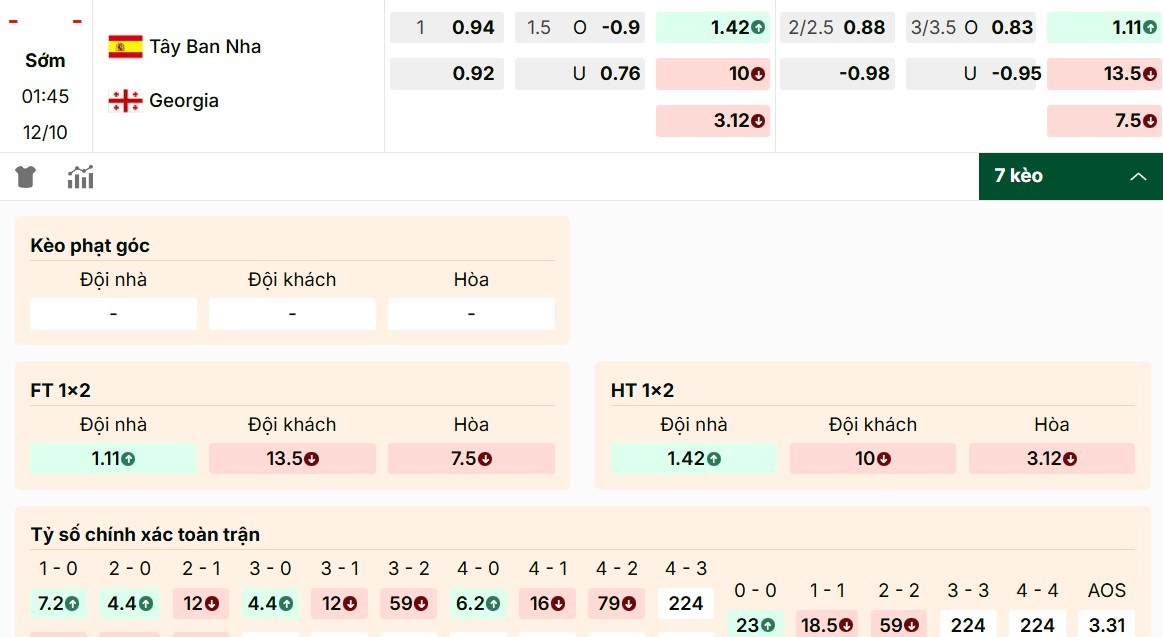
Task: Select the Georgia team name
Action: 185,100
